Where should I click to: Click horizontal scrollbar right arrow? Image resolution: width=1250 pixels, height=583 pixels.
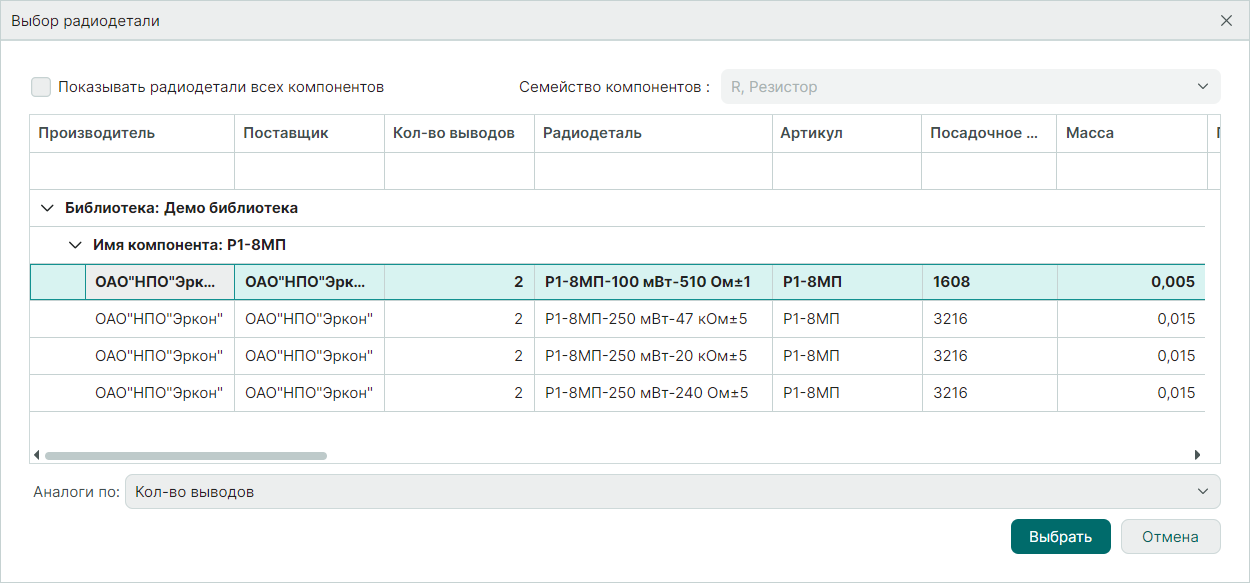tap(1197, 455)
